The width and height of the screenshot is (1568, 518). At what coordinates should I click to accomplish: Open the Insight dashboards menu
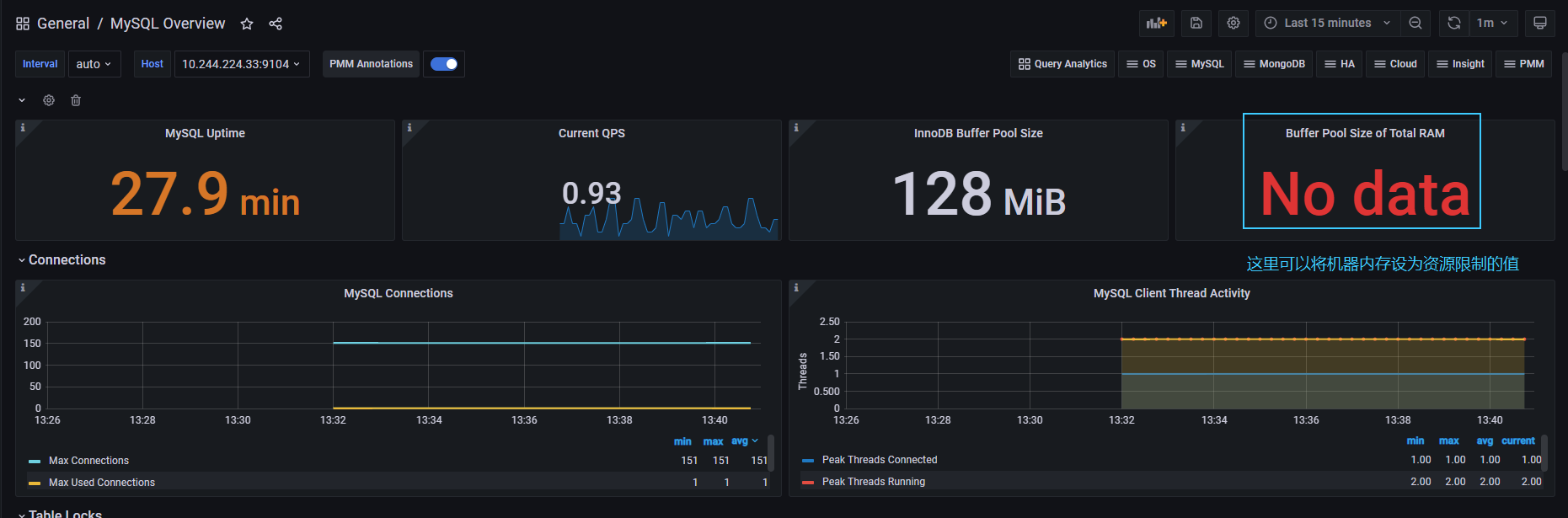[x=1460, y=64]
